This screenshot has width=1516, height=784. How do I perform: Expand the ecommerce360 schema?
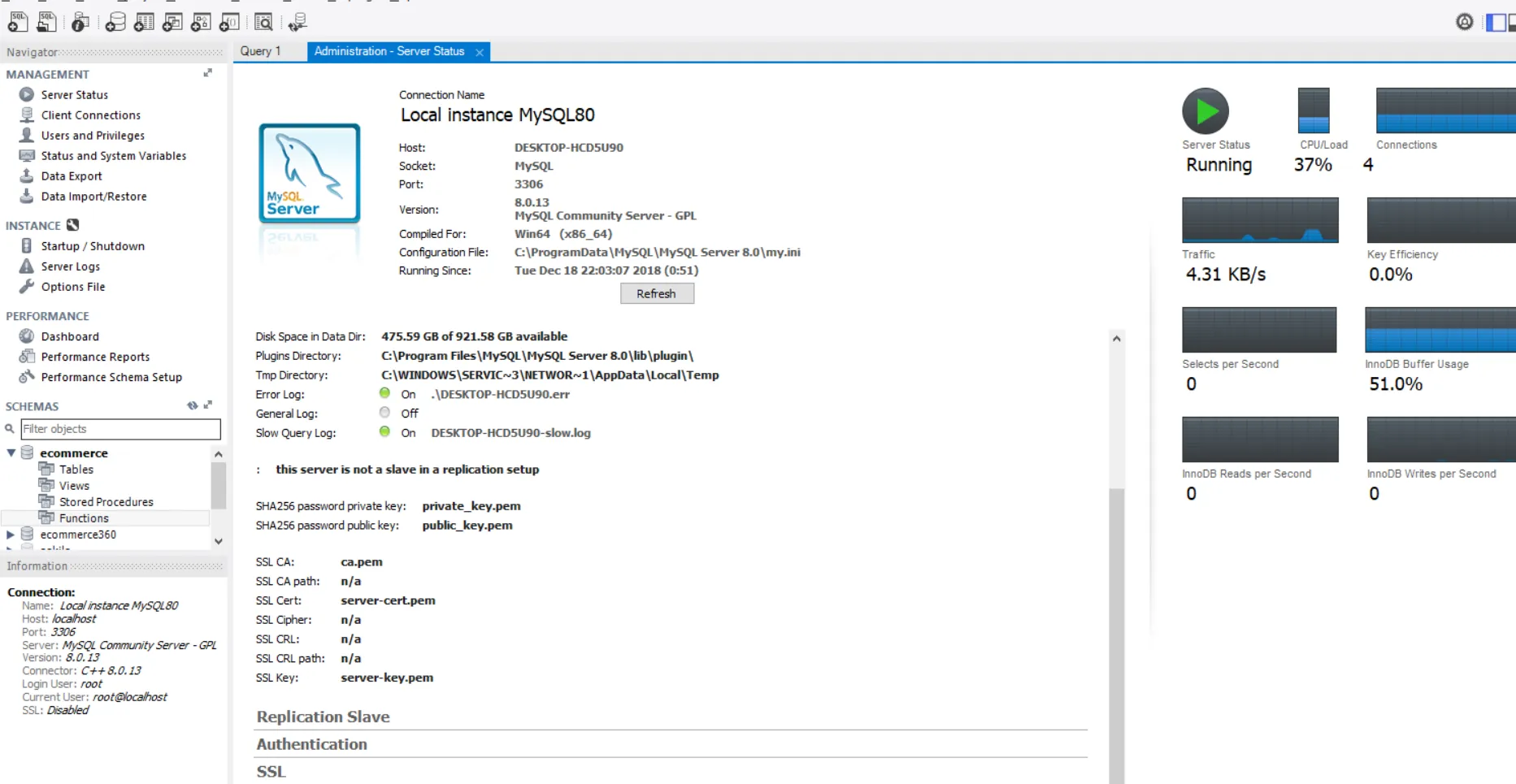tap(11, 535)
